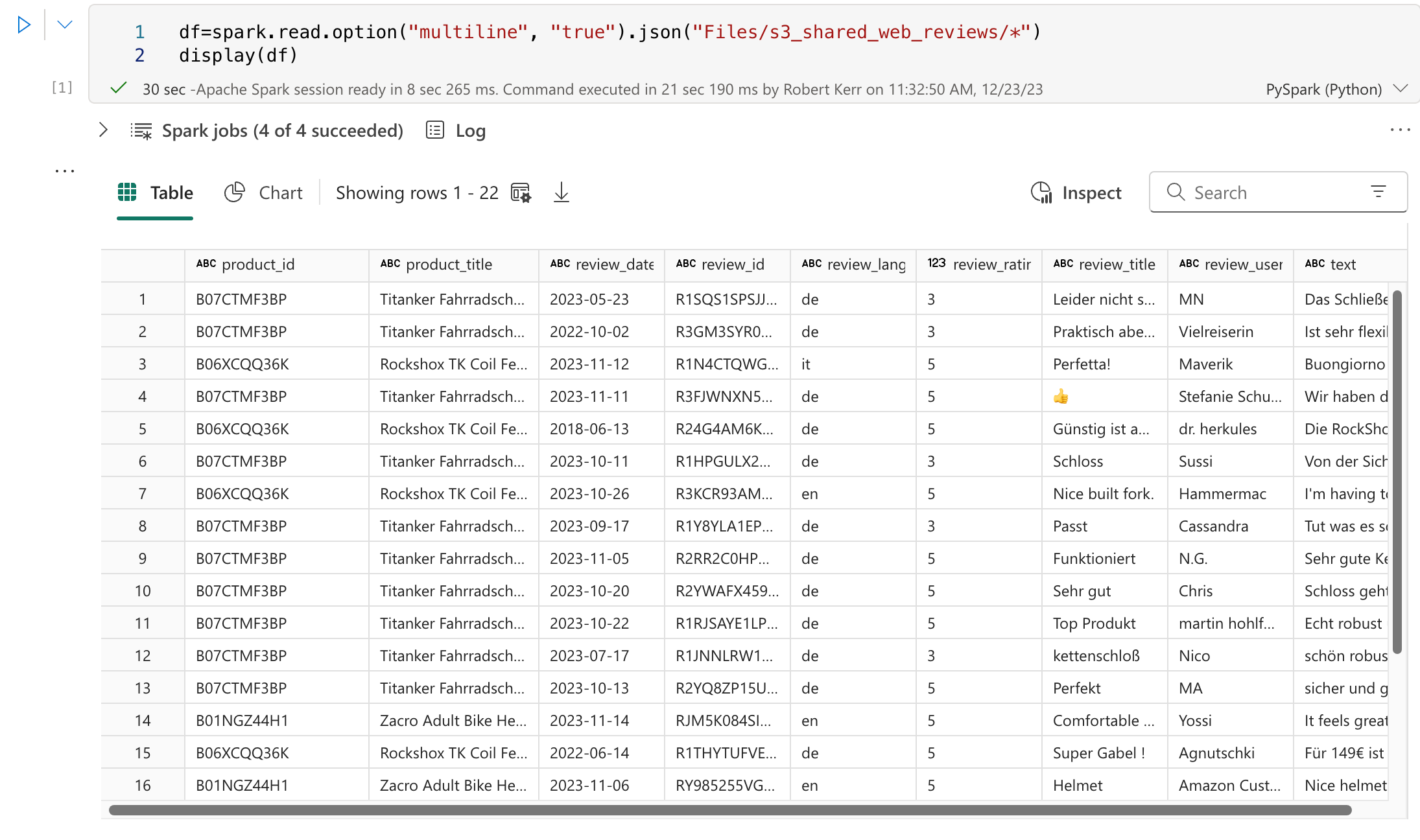Run the notebook cell with play icon
This screenshot has height=840, width=1420.
pyautogui.click(x=24, y=25)
